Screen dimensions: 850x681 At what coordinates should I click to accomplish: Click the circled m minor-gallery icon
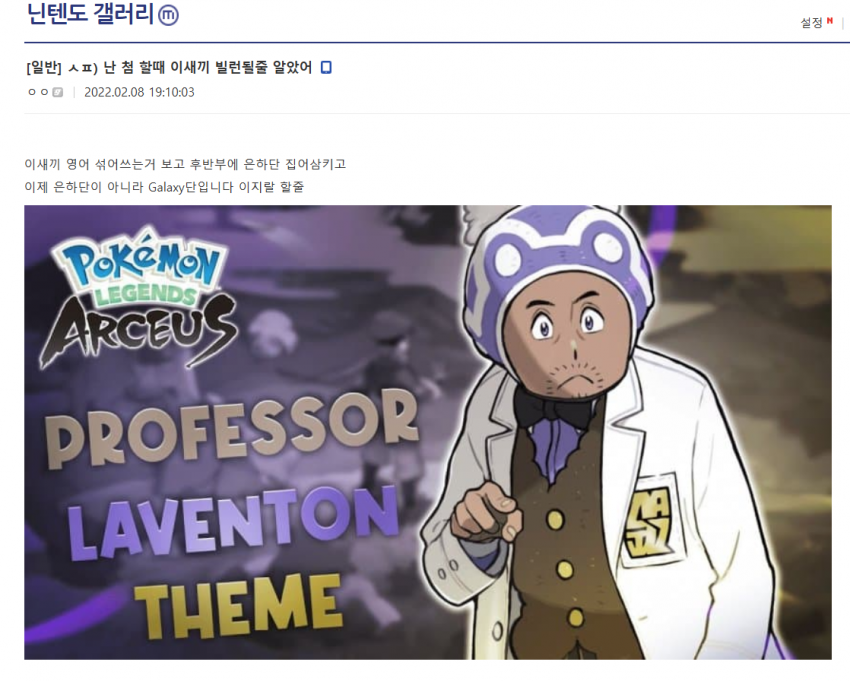pyautogui.click(x=168, y=15)
